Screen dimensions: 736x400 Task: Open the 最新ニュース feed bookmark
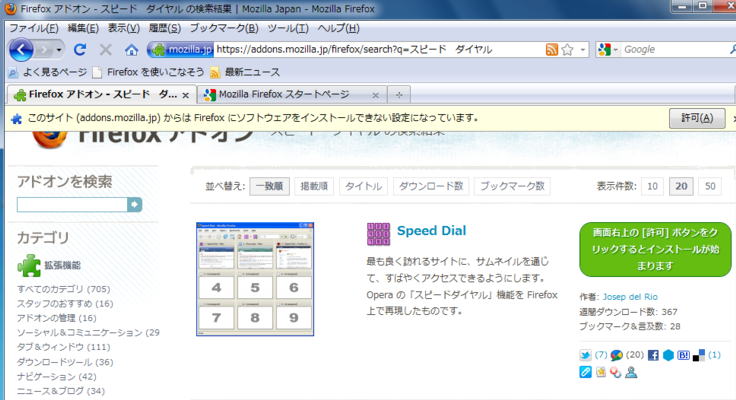[245, 72]
